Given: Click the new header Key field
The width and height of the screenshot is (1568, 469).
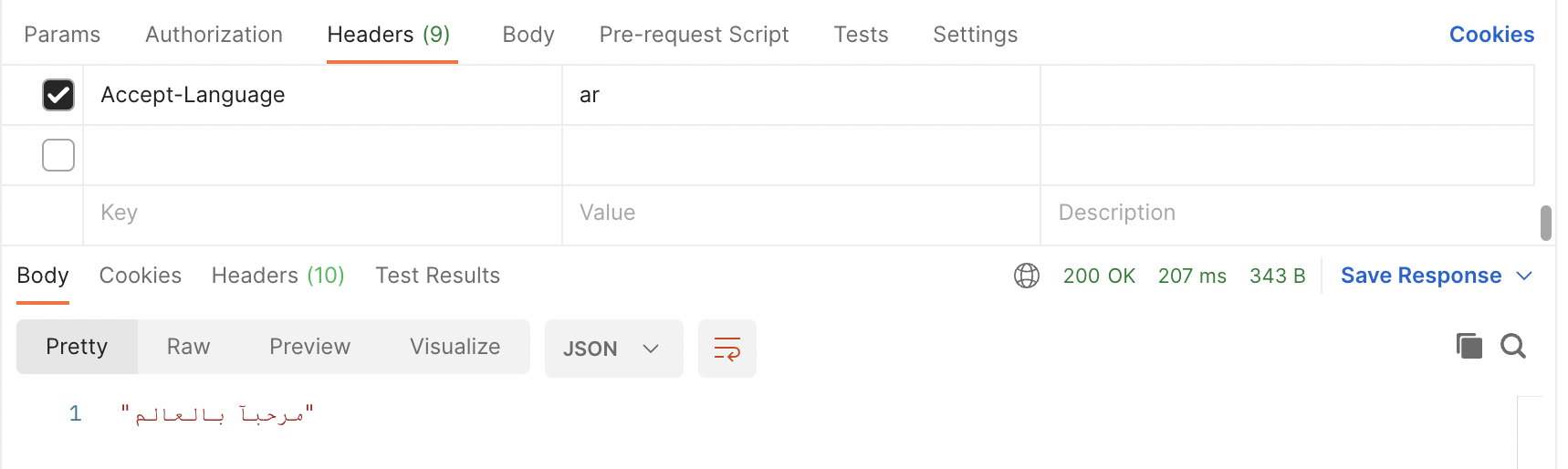Looking at the screenshot, I should 322,213.
